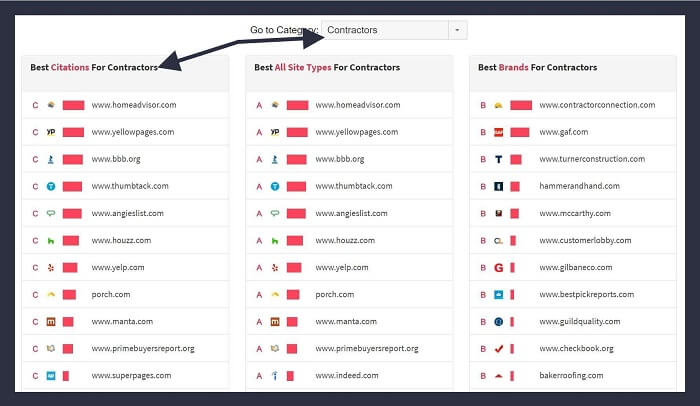The image size is (700, 406).
Task: Click score bar for contractorconnection.com
Action: 521,105
